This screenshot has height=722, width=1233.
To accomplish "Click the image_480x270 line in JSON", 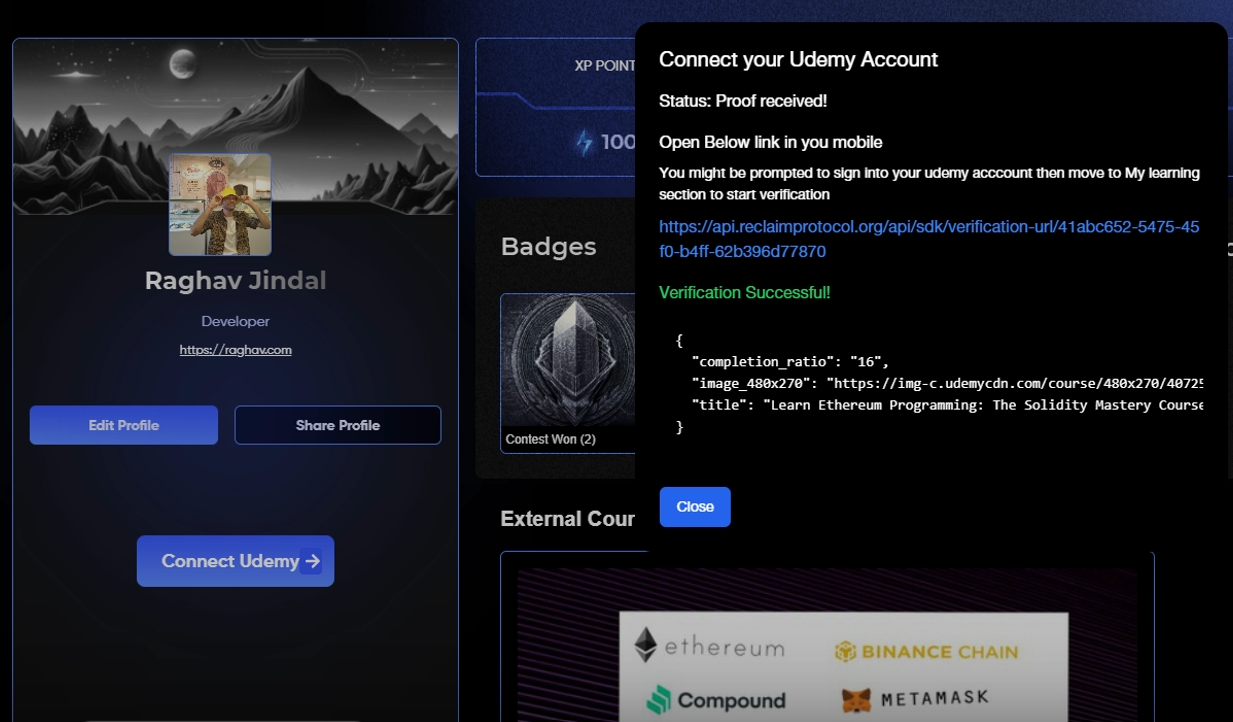I will click(x=947, y=383).
